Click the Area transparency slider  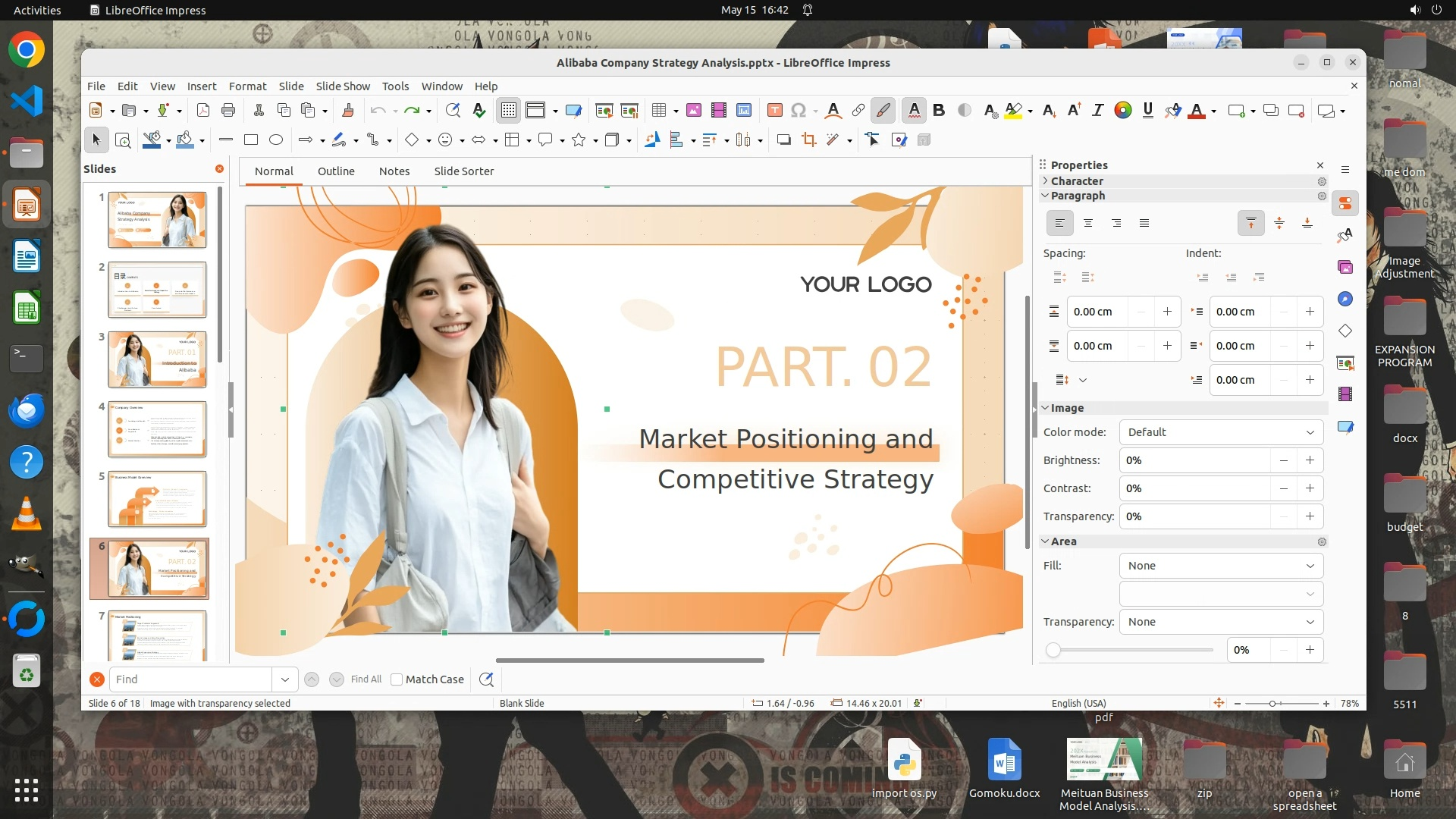(x=1130, y=650)
